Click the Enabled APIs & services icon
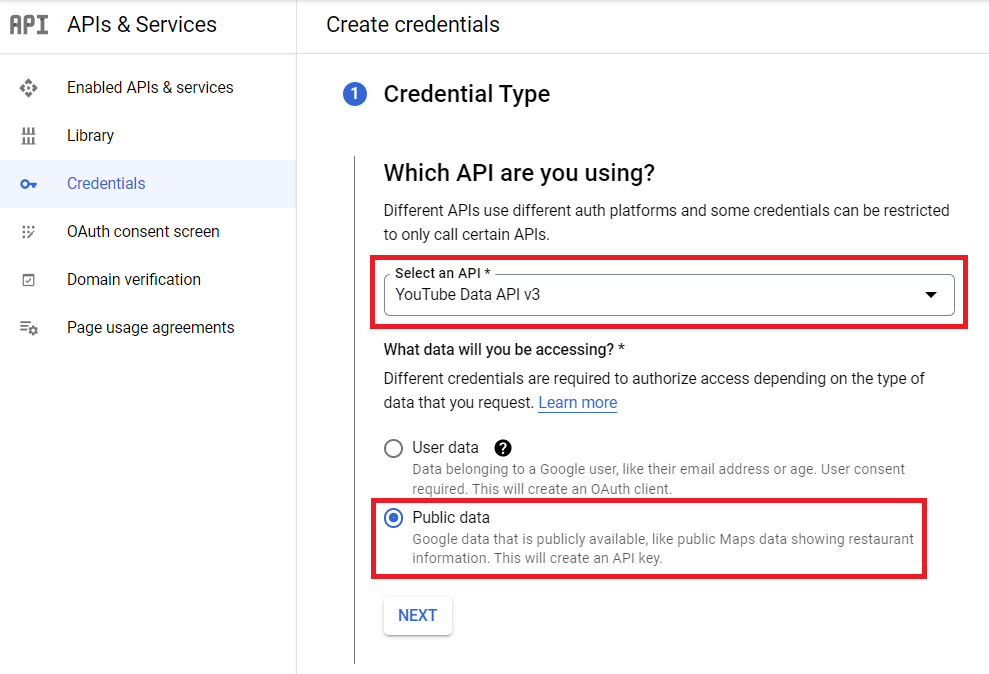This screenshot has height=674, width=989. 28,88
